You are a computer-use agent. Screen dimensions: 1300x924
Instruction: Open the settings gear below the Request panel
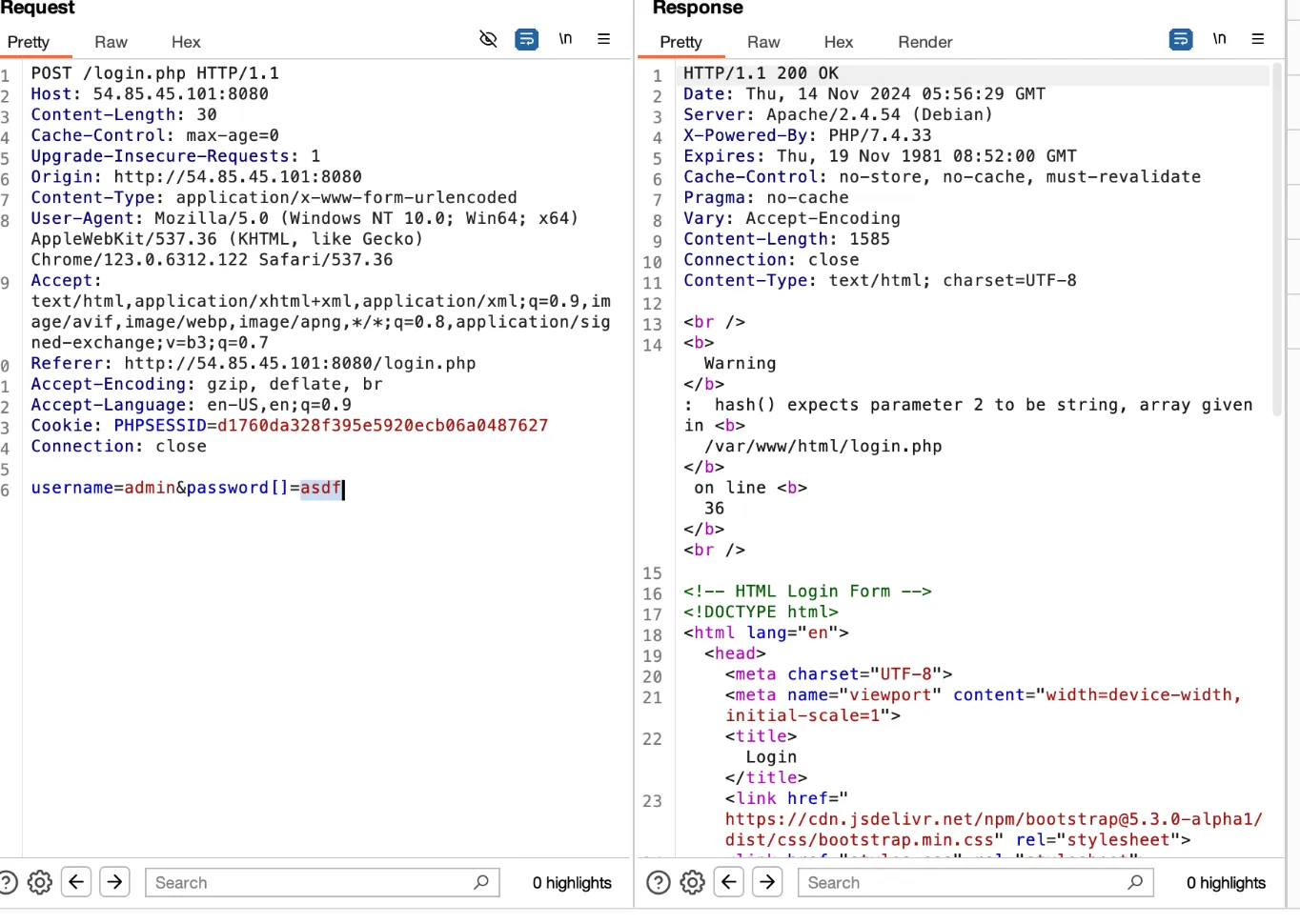coord(39,882)
